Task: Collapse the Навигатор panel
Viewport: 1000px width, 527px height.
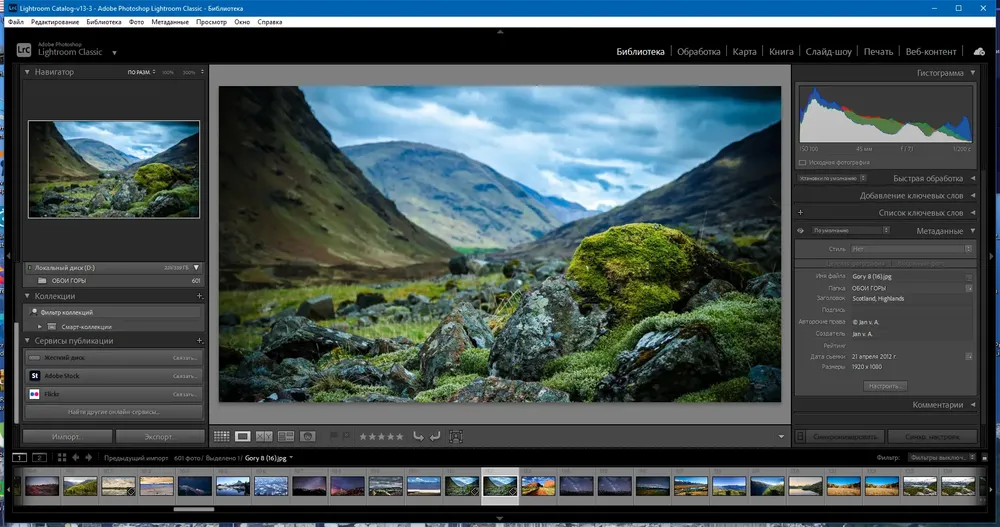Action: point(27,73)
